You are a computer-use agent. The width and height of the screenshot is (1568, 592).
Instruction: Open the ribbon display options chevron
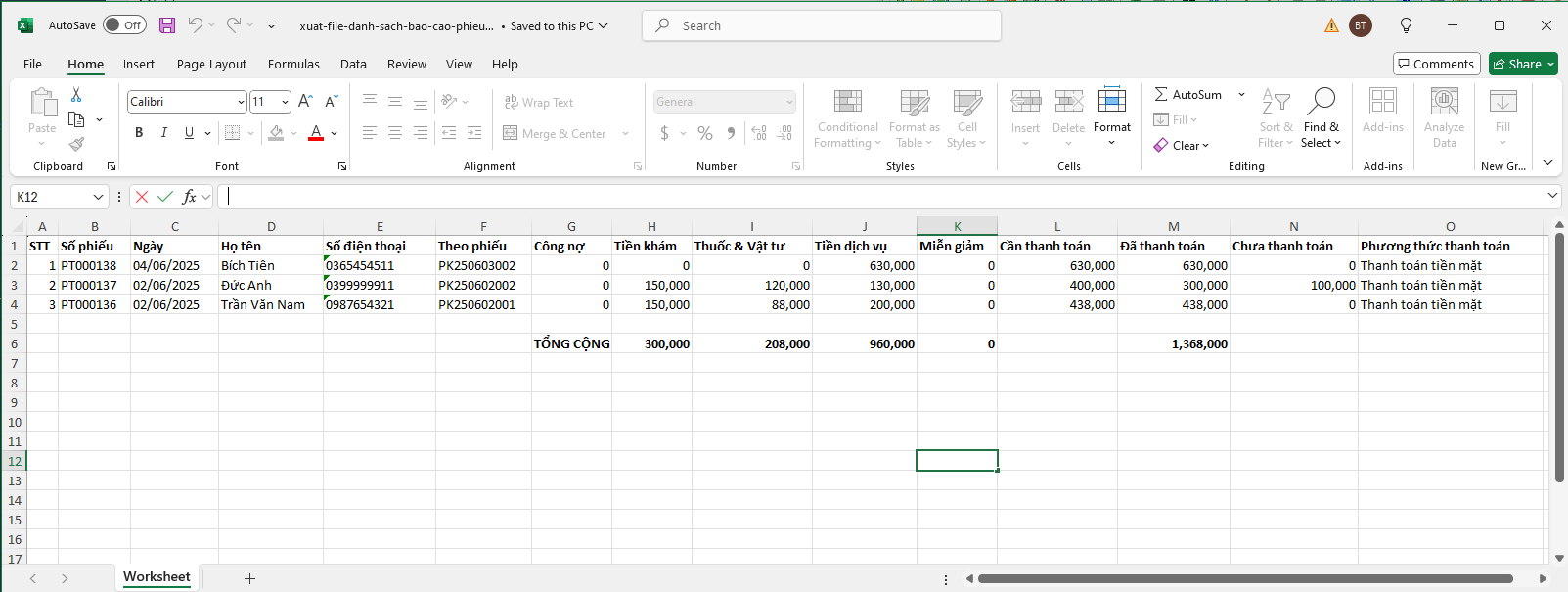(1547, 162)
